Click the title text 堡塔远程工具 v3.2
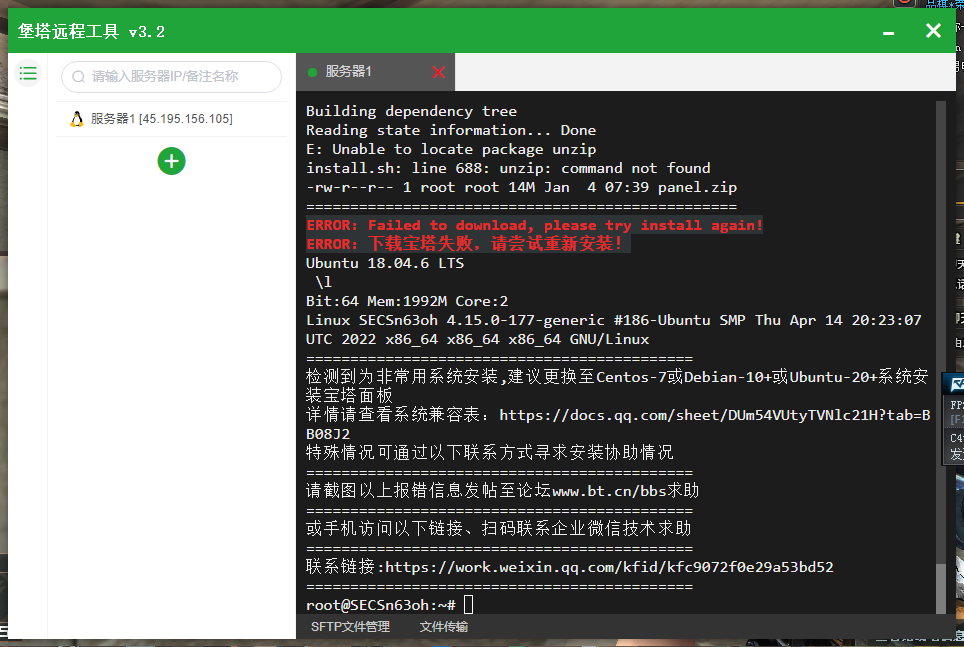The width and height of the screenshot is (964, 647). [x=91, y=31]
